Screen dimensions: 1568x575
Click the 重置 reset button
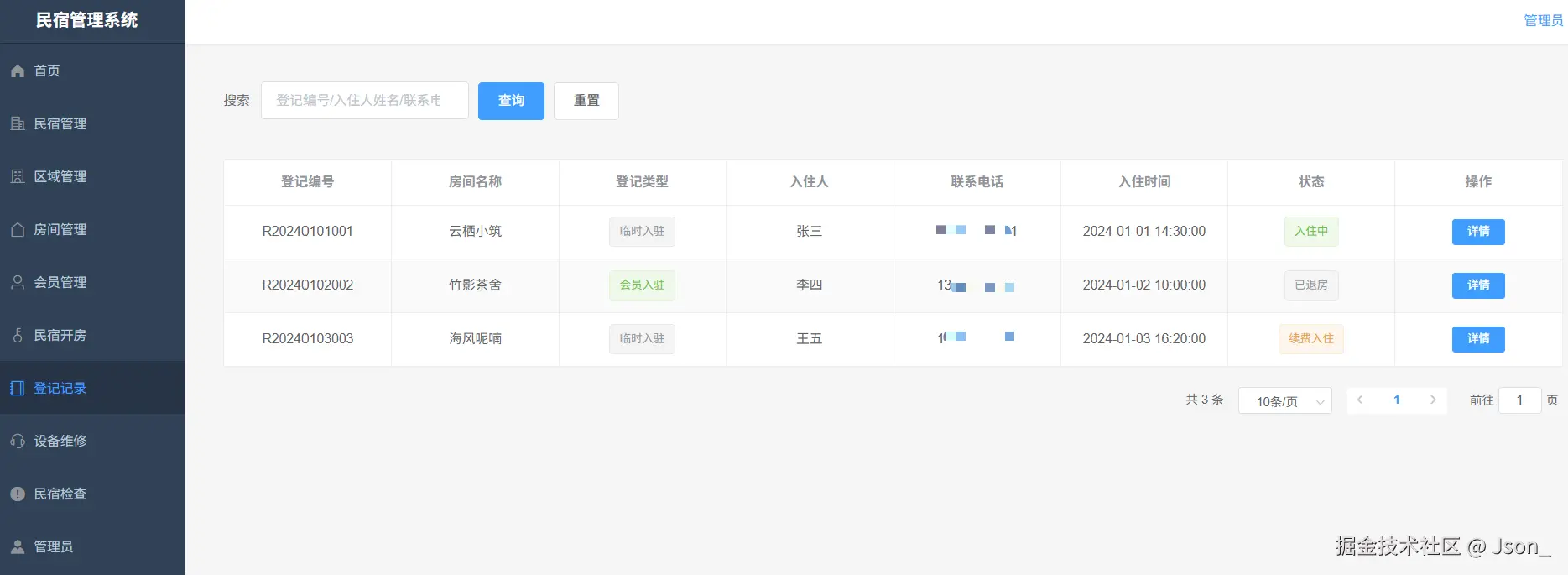coord(586,101)
